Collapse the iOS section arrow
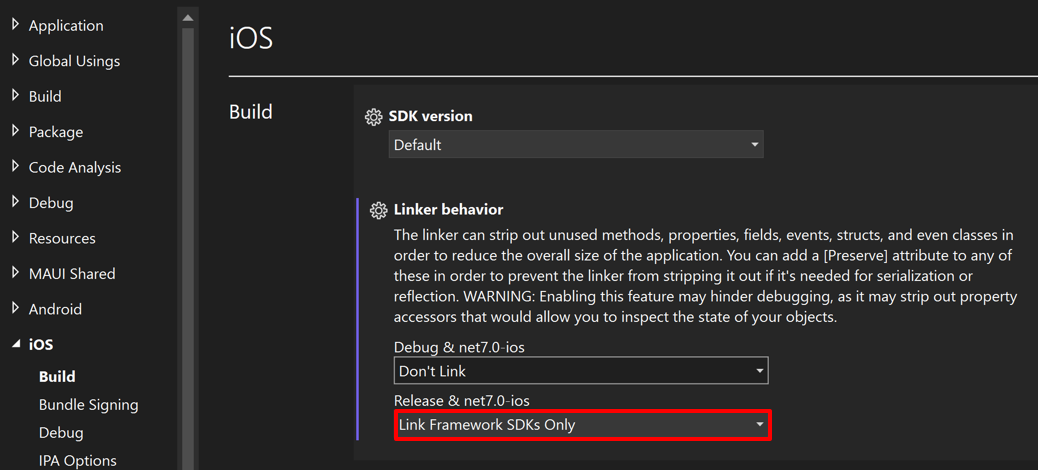The height and width of the screenshot is (470, 1038). [x=16, y=345]
